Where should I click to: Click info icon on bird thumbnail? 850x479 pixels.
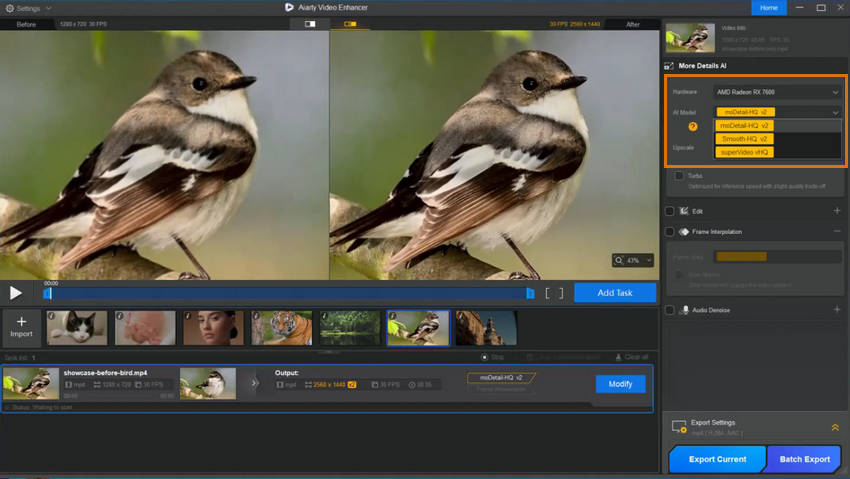coord(393,315)
